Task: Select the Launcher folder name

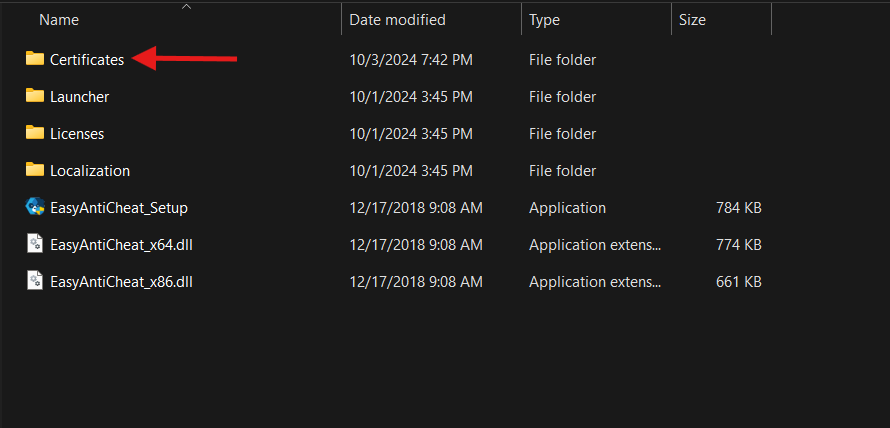Action: 80,97
